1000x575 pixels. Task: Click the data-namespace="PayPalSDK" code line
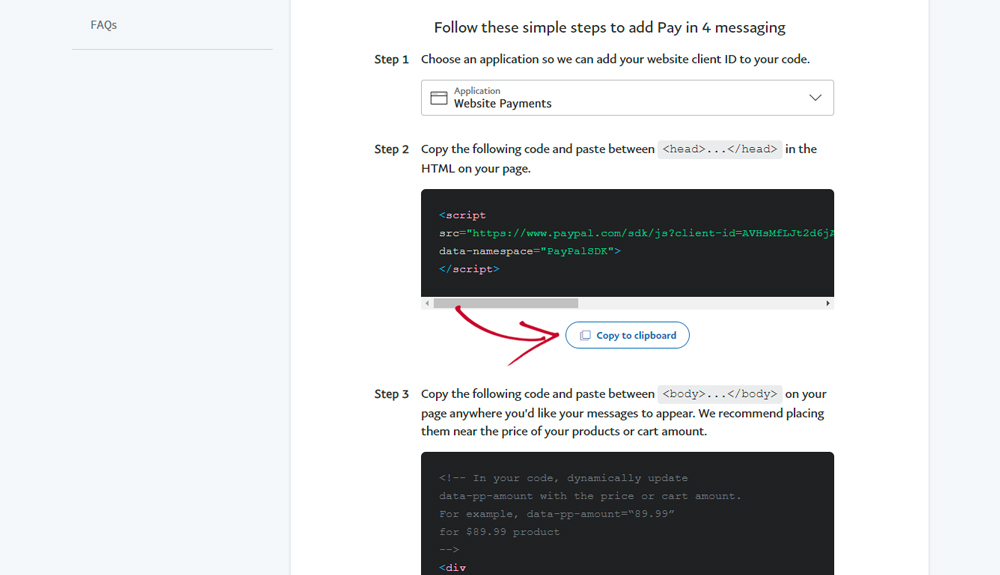pos(530,251)
